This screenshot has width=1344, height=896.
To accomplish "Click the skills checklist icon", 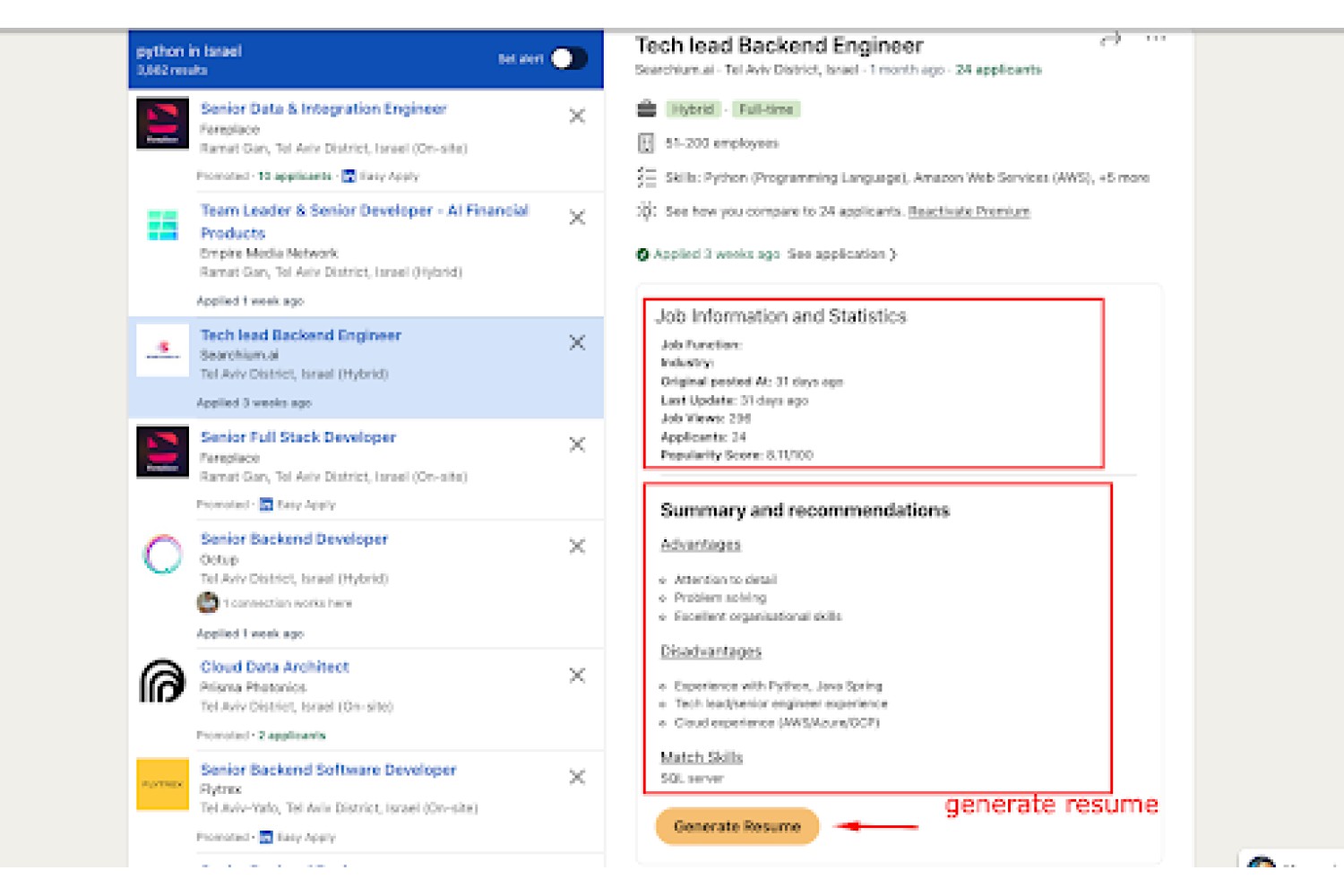I will [646, 177].
